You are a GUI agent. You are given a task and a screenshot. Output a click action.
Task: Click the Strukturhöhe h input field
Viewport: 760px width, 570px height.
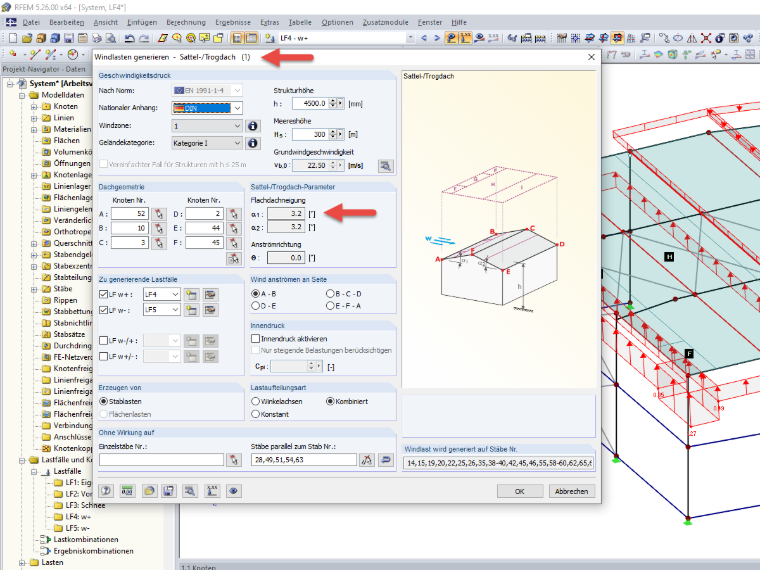click(x=310, y=103)
